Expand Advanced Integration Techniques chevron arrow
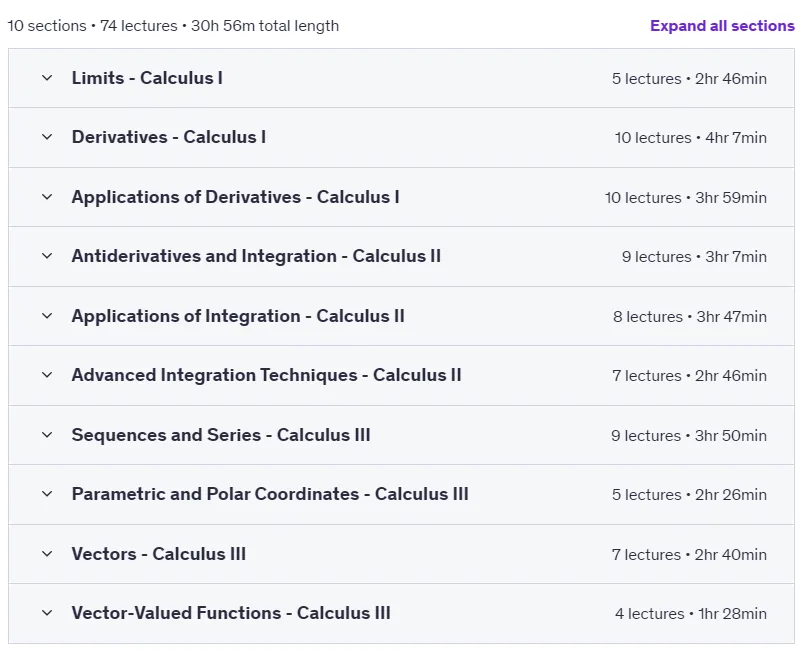 47,375
